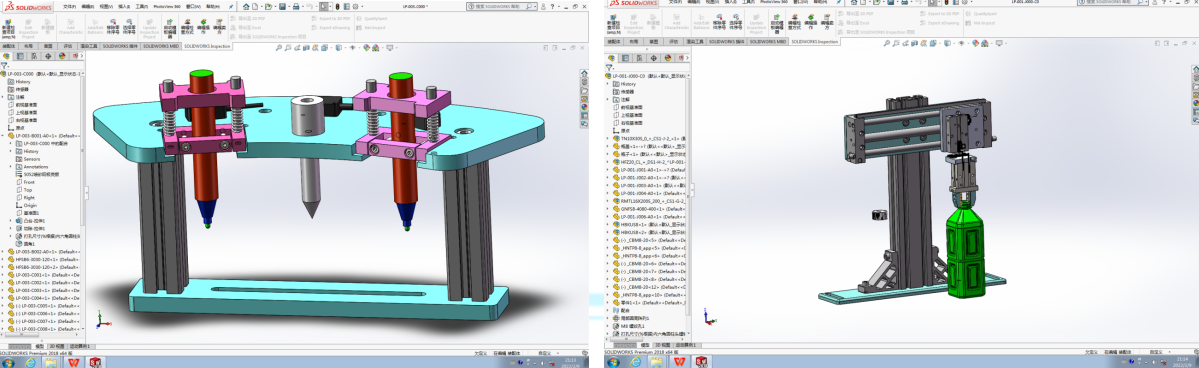Open the SOLIDWORKS 插件 tab in the right window
This screenshot has height=368, width=1199.
point(726,41)
